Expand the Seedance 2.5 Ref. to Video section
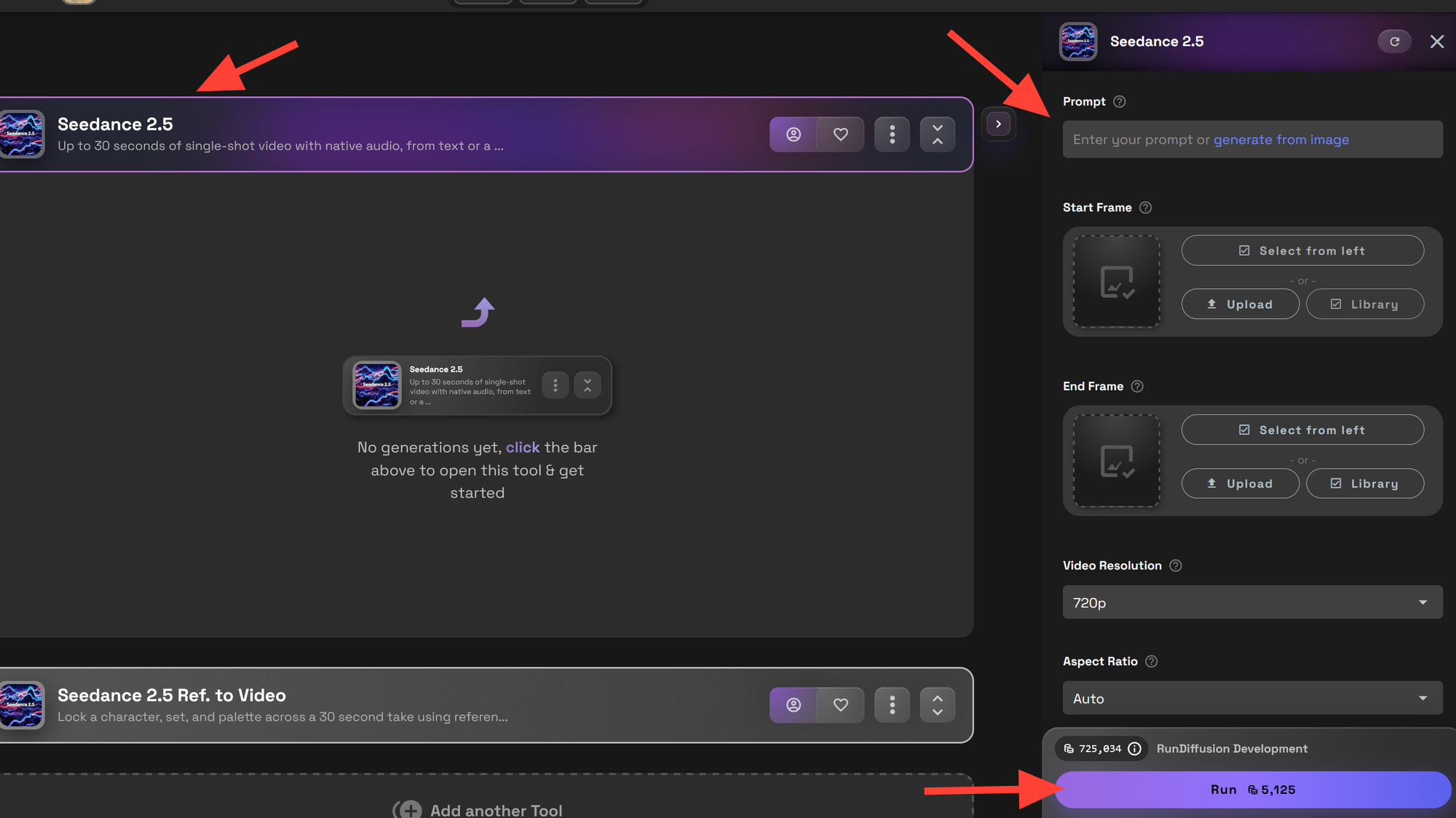The width and height of the screenshot is (1456, 818). point(938,705)
